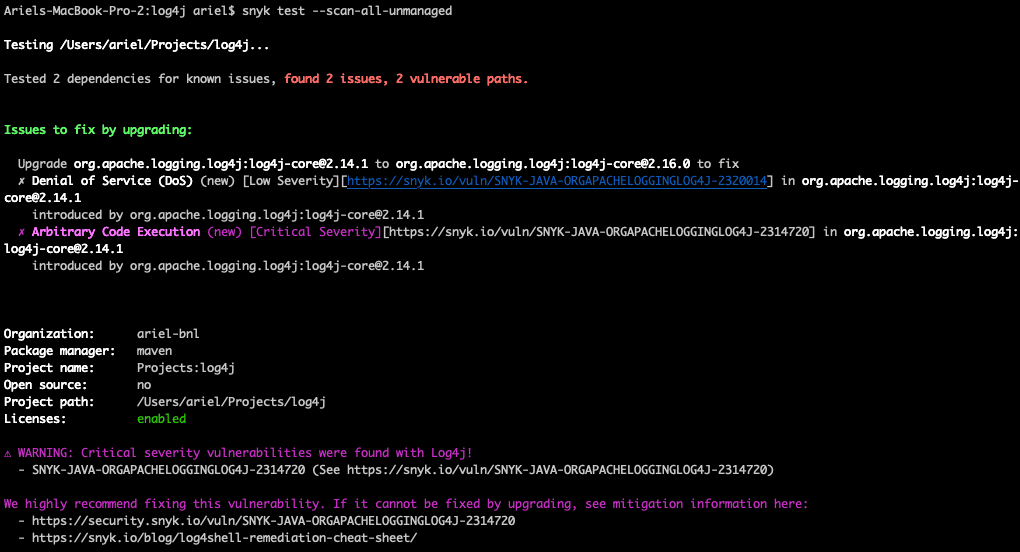Click 'introduced by' line below the Denial of Service issue

pos(228,215)
